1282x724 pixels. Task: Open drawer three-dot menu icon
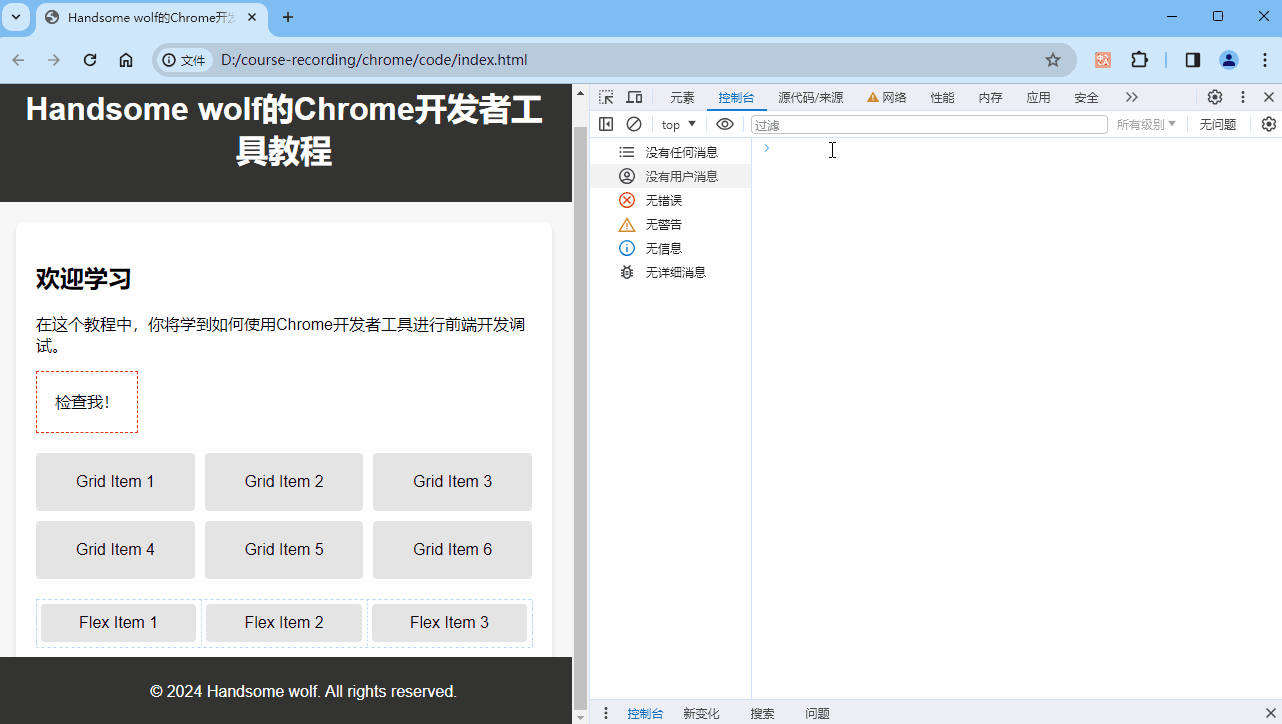click(x=606, y=713)
